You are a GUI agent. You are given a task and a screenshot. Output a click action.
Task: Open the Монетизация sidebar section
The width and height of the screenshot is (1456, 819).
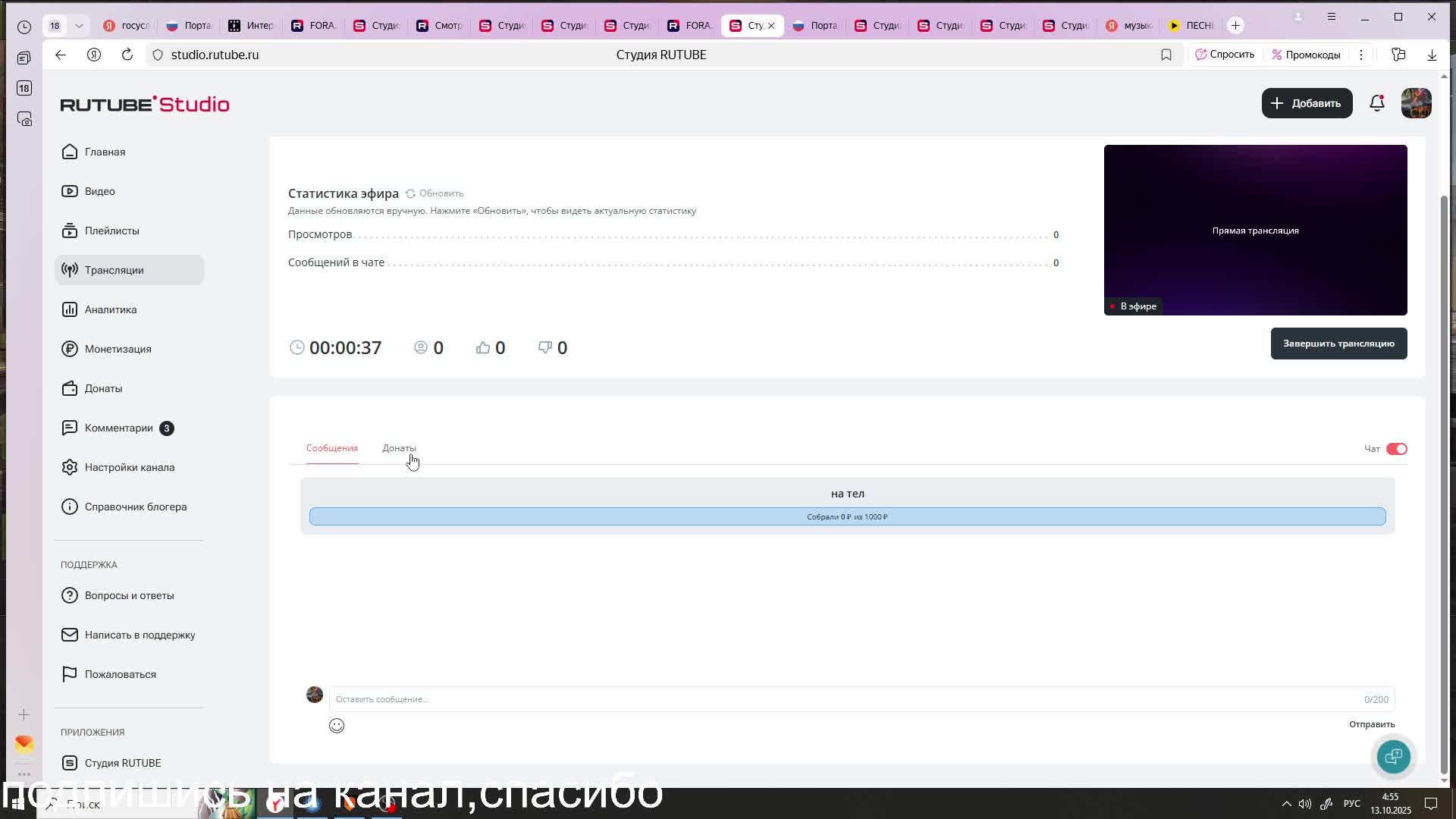(x=118, y=349)
